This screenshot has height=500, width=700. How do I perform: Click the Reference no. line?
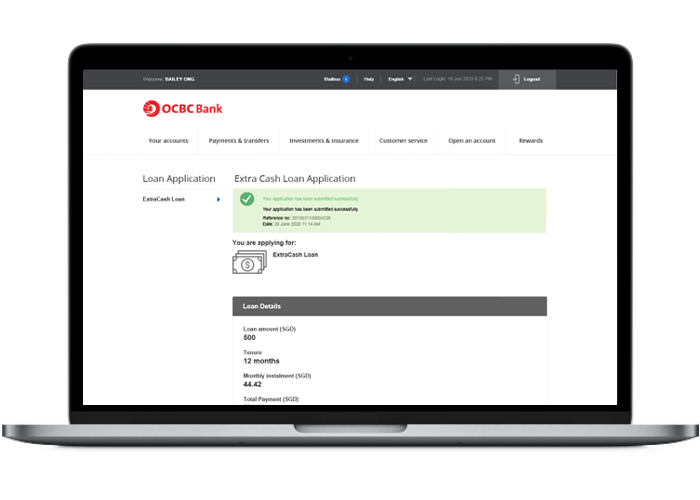[x=296, y=218]
